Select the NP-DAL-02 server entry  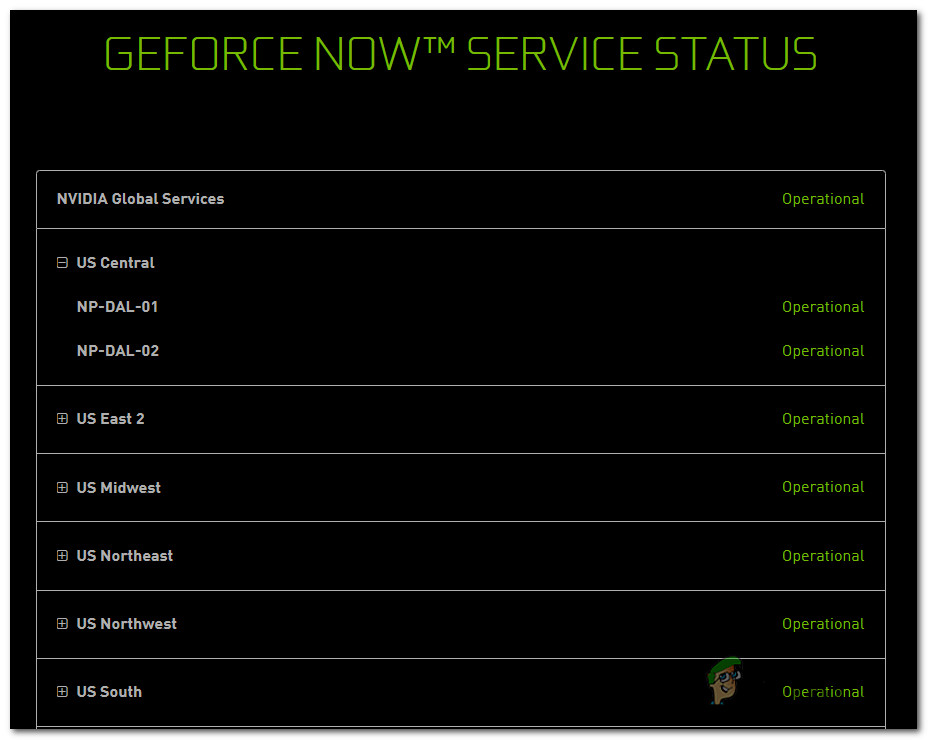117,351
